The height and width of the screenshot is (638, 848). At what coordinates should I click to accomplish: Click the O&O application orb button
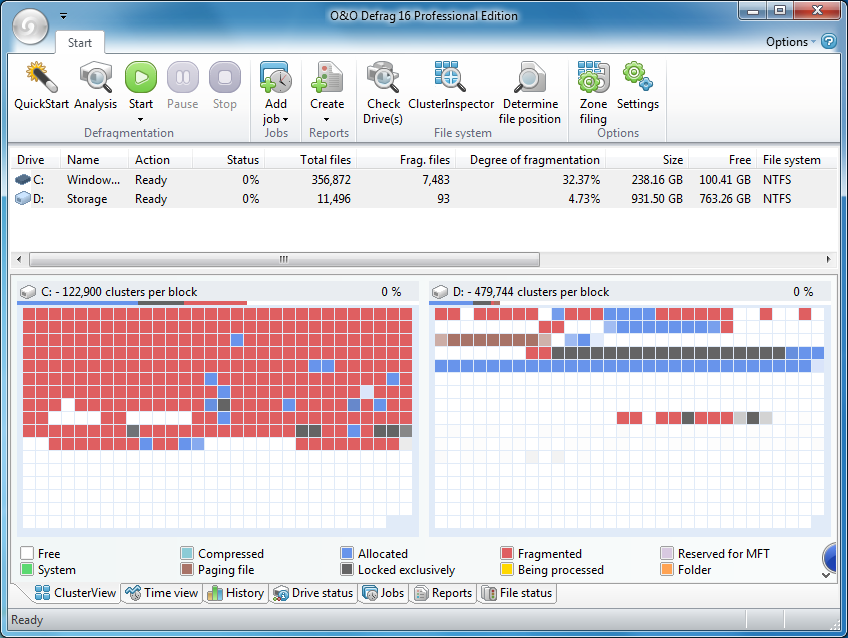[30, 26]
